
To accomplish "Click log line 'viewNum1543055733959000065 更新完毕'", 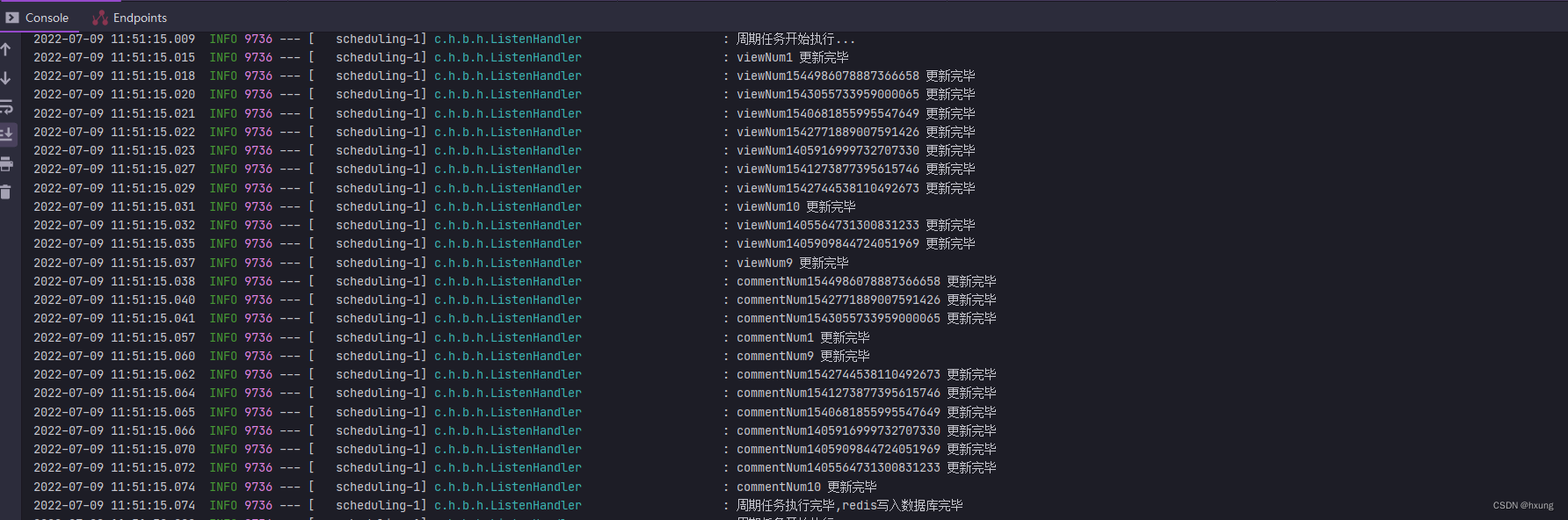I will pos(856,94).
